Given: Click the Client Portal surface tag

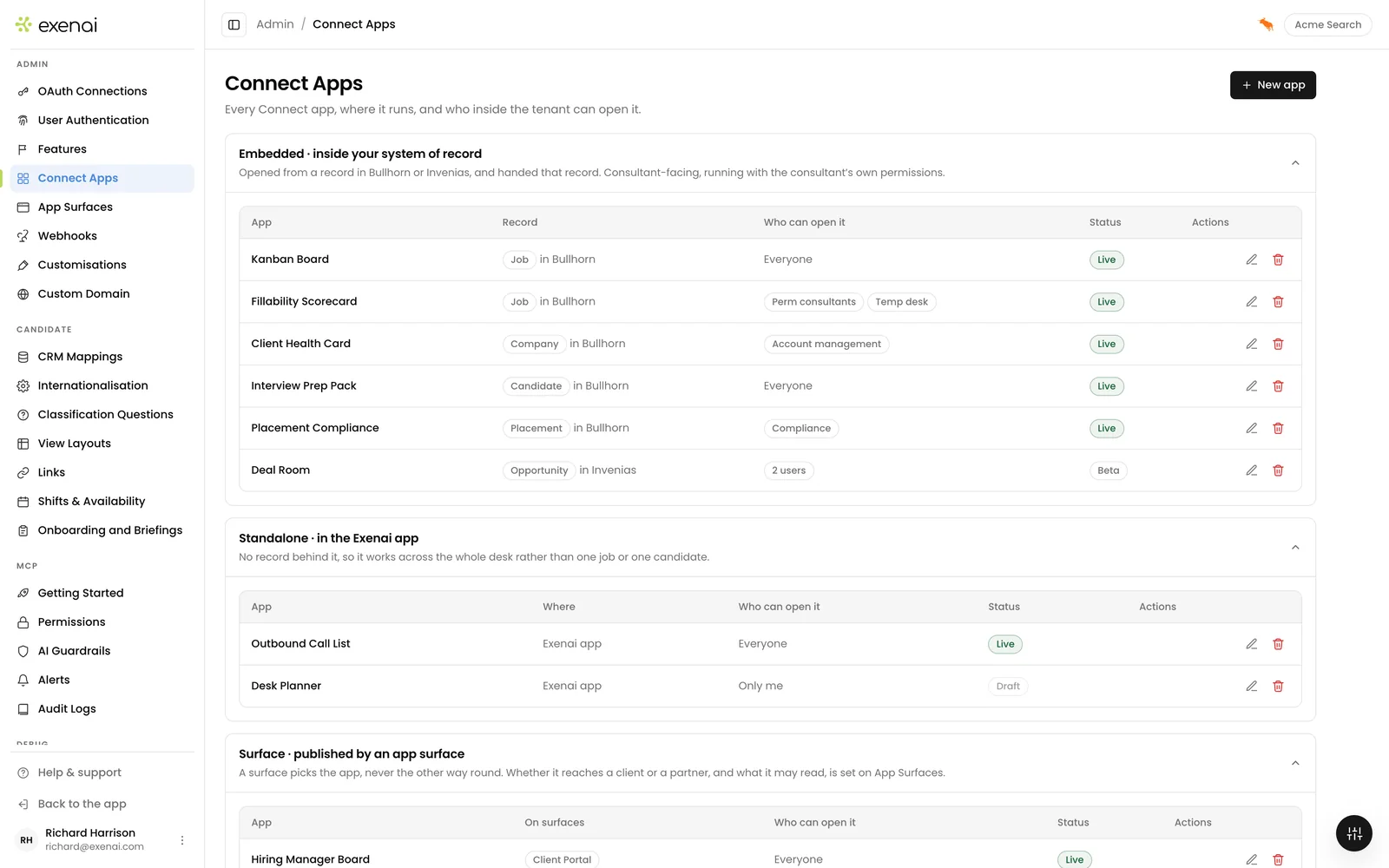Looking at the screenshot, I should 562,859.
